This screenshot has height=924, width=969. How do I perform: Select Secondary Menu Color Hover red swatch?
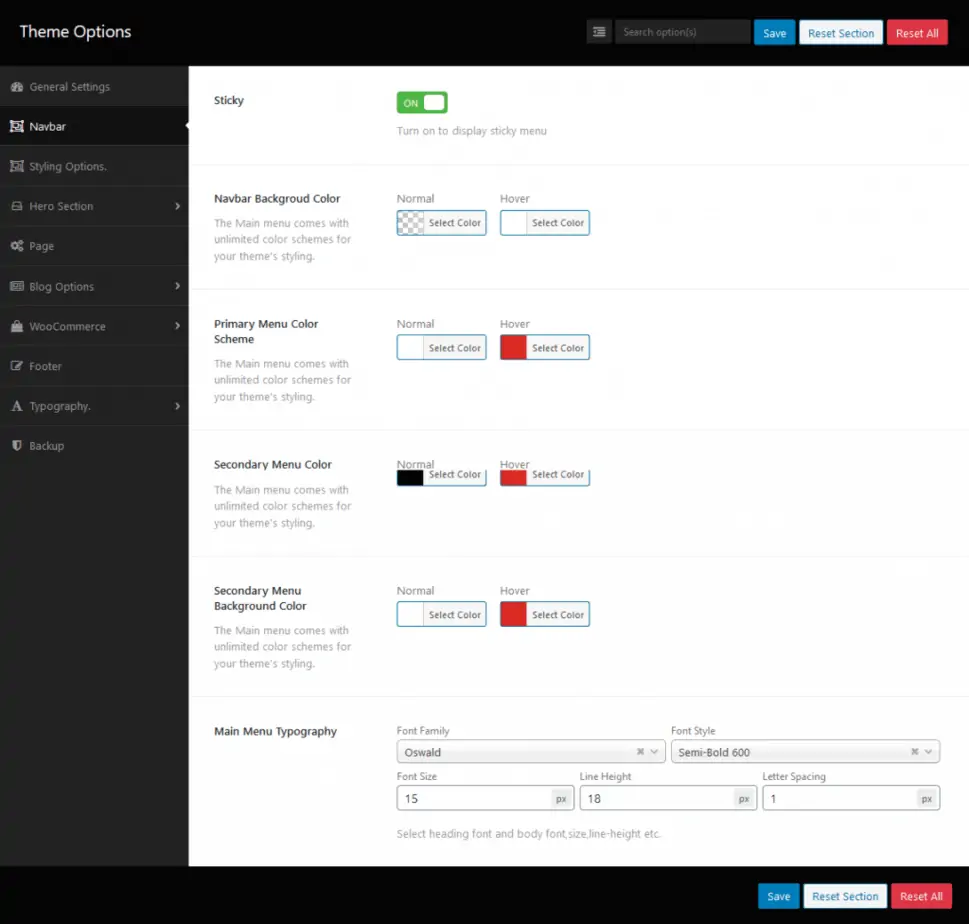tap(514, 478)
